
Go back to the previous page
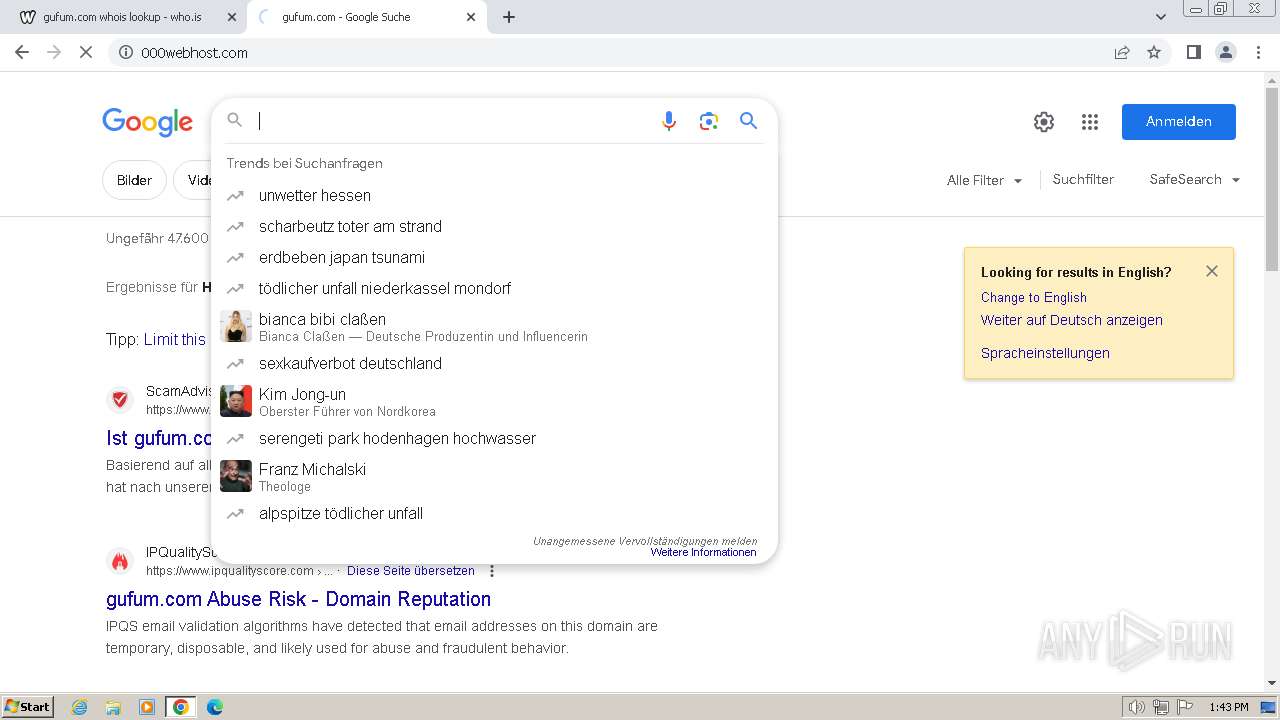click(x=22, y=53)
